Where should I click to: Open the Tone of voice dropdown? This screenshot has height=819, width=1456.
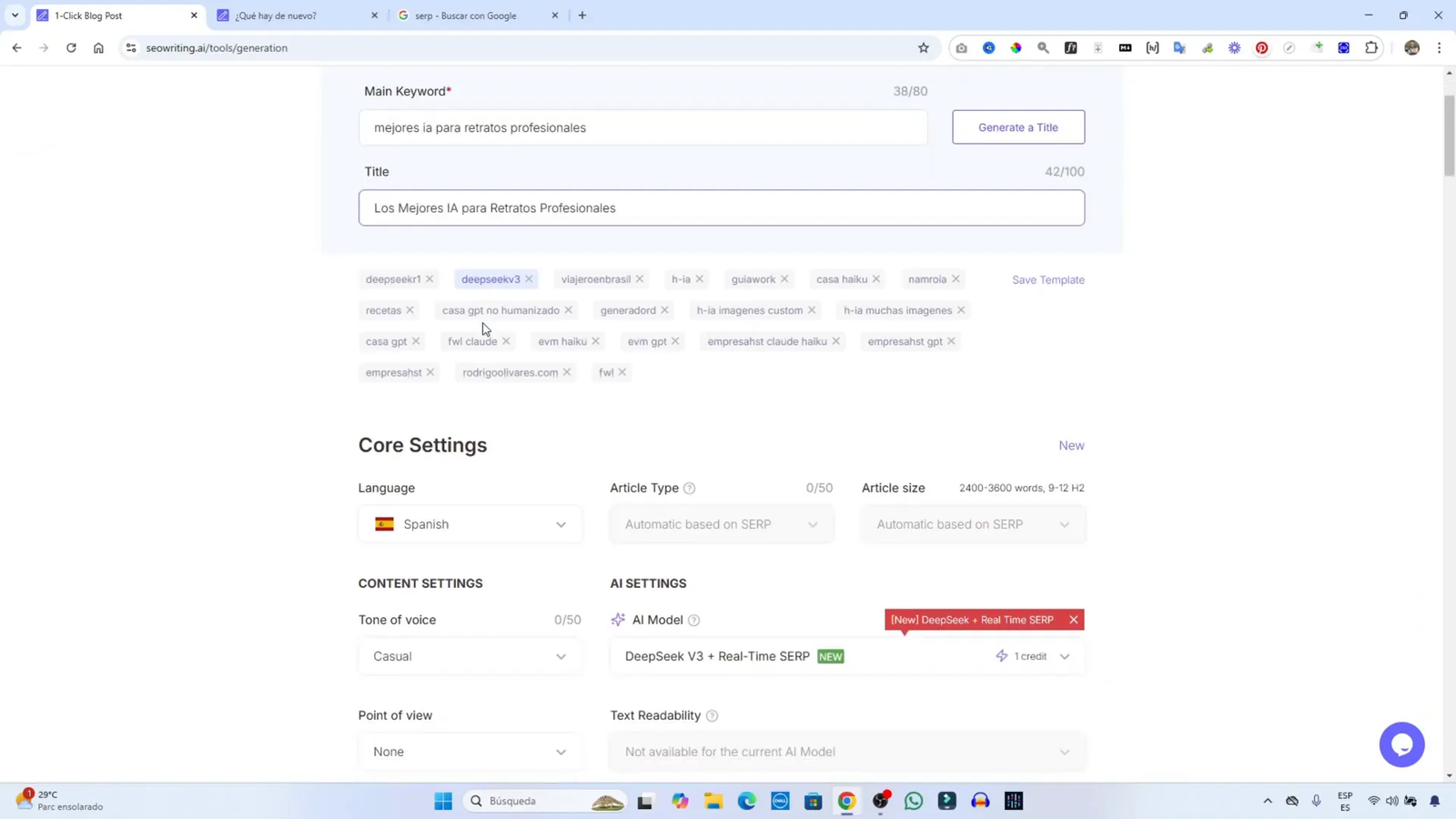(470, 656)
